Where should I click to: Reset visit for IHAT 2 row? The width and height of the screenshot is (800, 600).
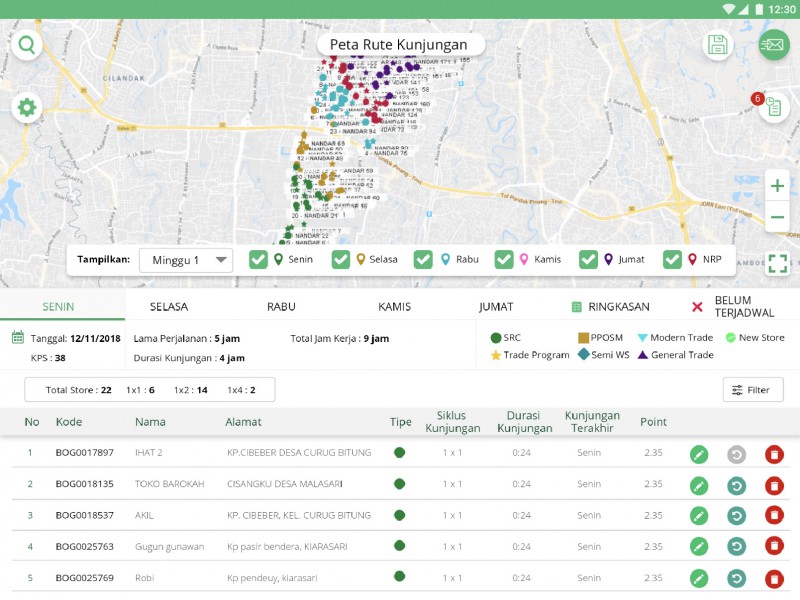coord(736,454)
